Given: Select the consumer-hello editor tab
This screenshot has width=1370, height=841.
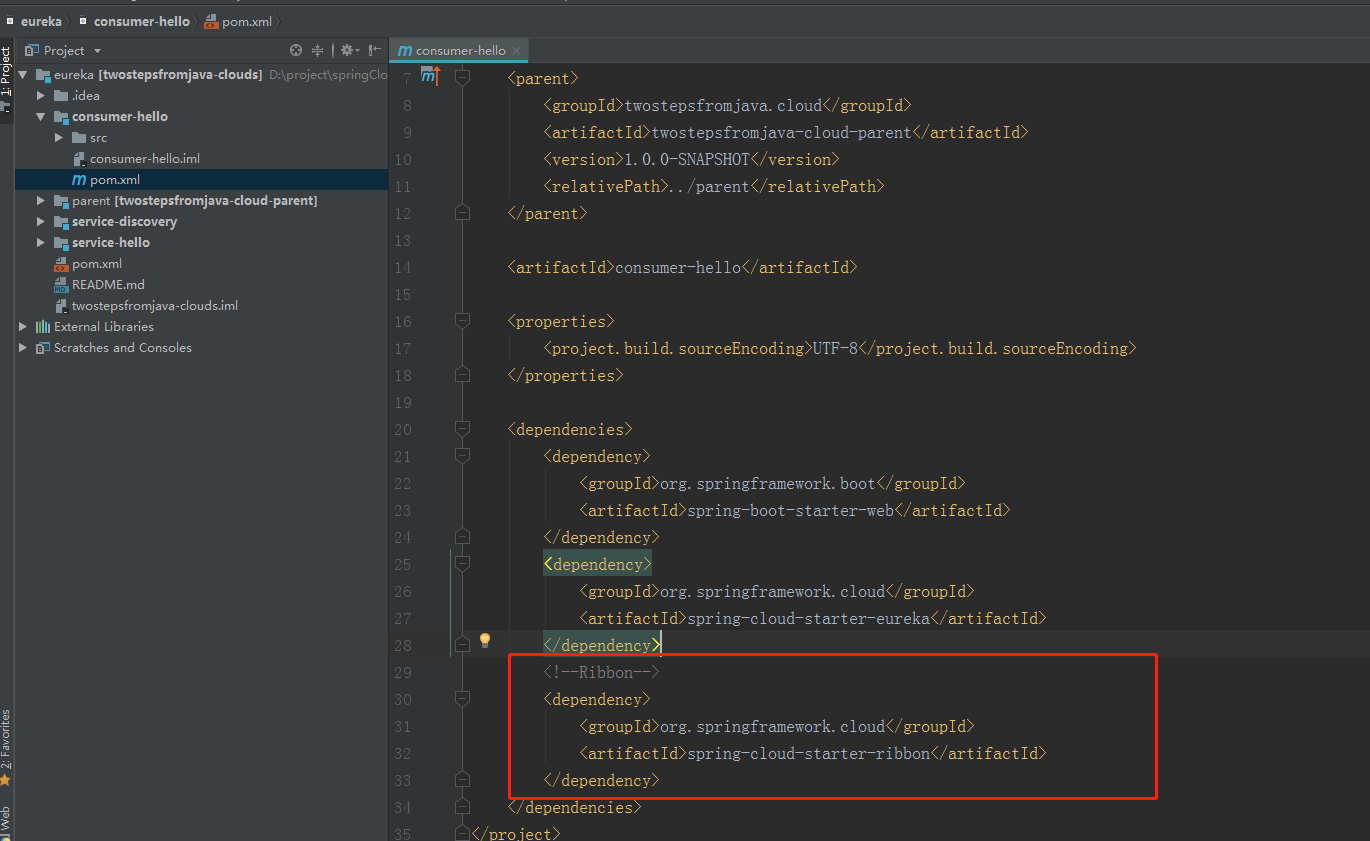Looking at the screenshot, I should point(460,50).
